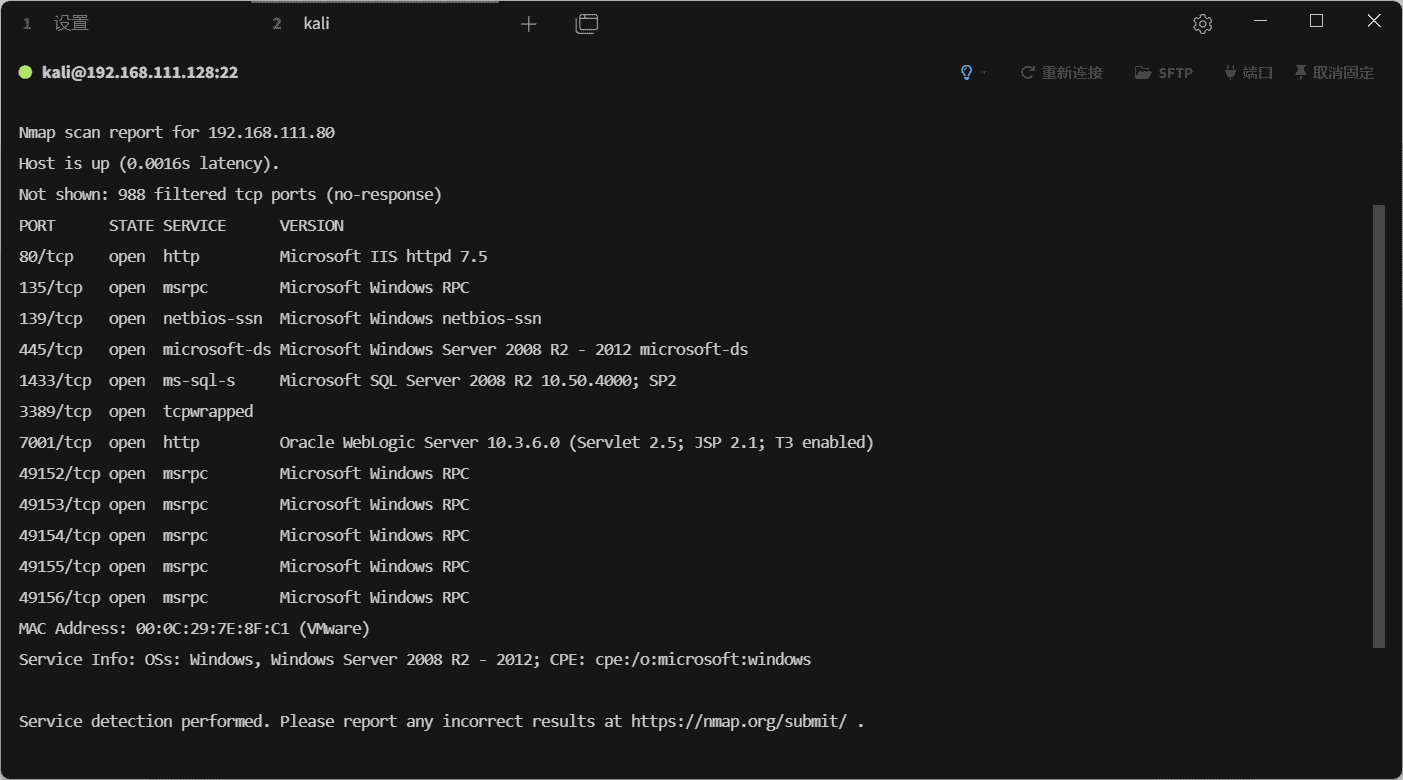Open the blue lightbulb dropdown
The height and width of the screenshot is (780, 1403).
click(x=971, y=73)
